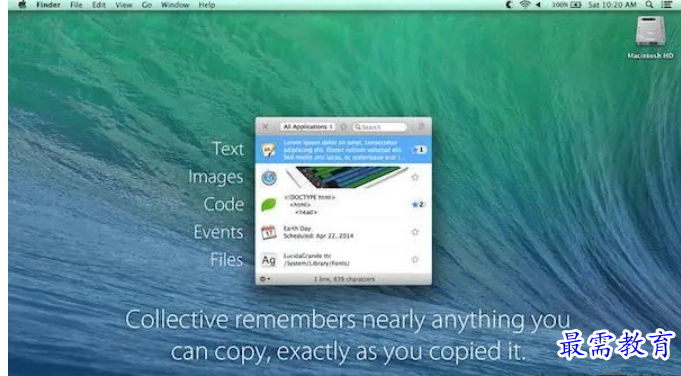This screenshot has height=376, width=681.
Task: Open the File menu
Action: [x=76, y=5]
